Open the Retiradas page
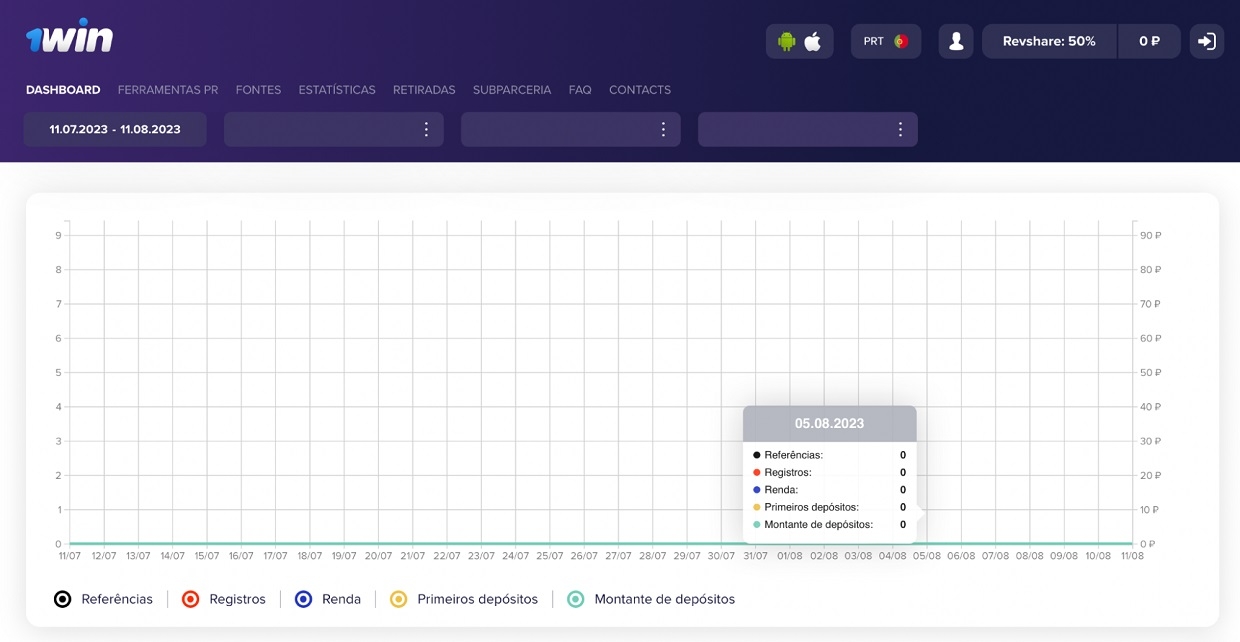The width and height of the screenshot is (1240, 642). pos(424,90)
